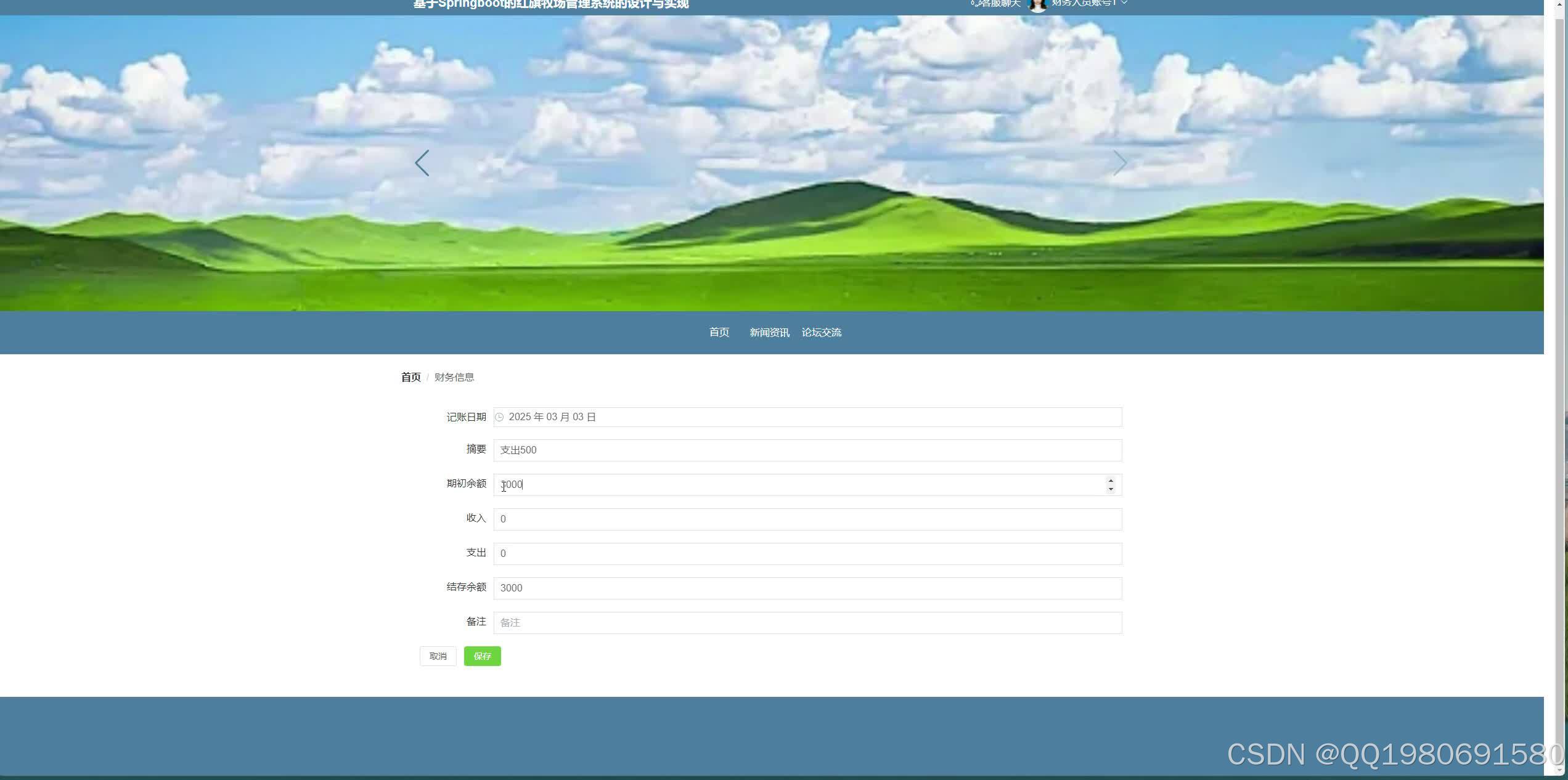Increment 期初余额 using the up stepper arrow

[1110, 481]
